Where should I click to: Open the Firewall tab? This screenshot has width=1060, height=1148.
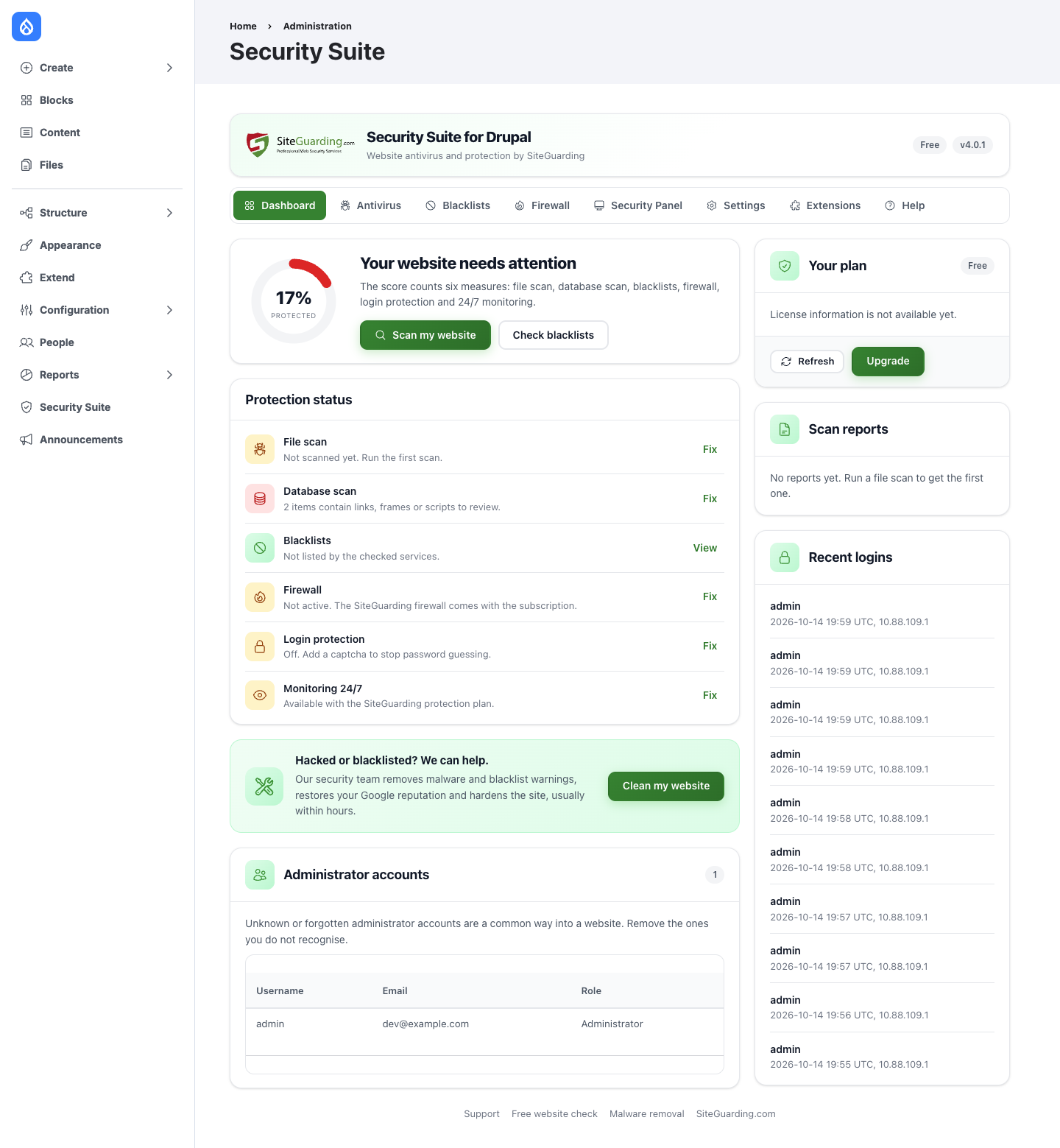pos(542,205)
